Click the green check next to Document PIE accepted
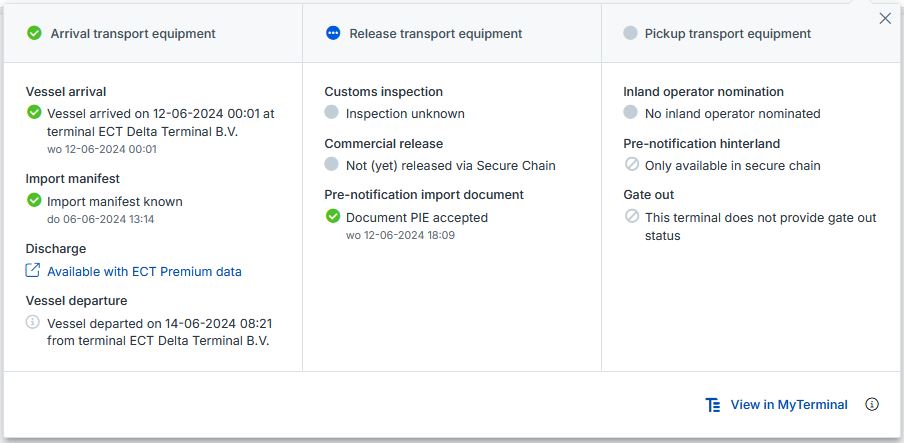904x443 pixels. click(333, 216)
